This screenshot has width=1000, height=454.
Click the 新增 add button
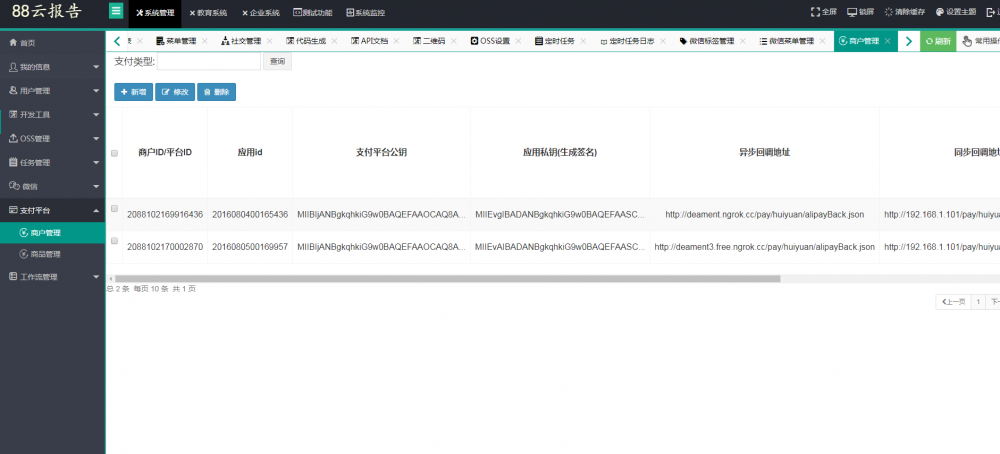[x=133, y=92]
